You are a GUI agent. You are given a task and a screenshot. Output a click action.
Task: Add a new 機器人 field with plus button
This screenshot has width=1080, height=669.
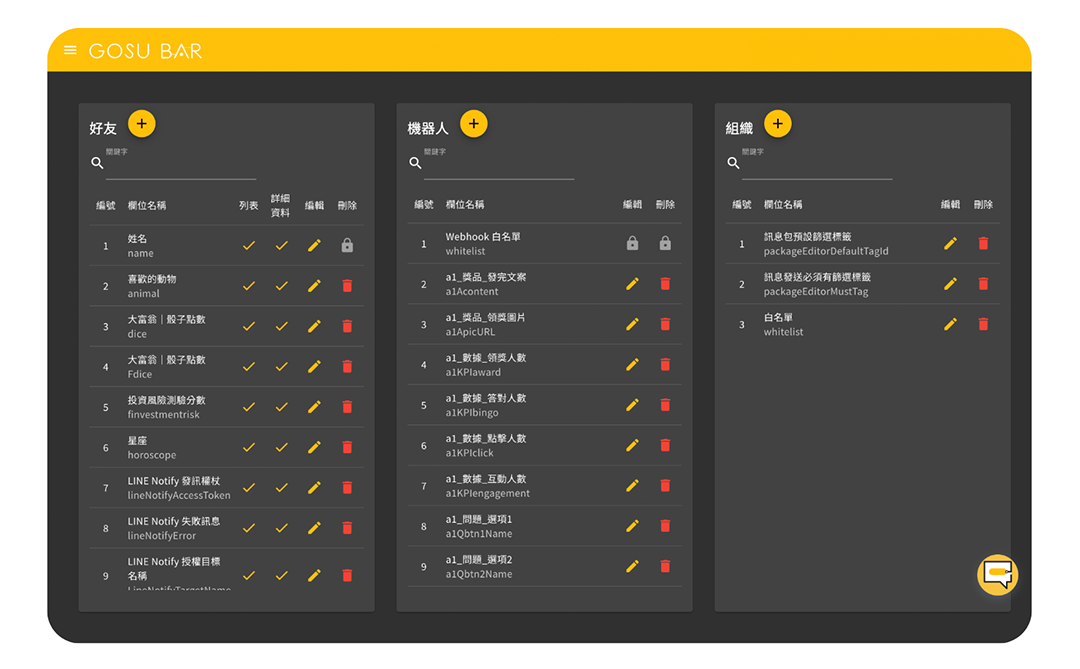click(x=474, y=124)
